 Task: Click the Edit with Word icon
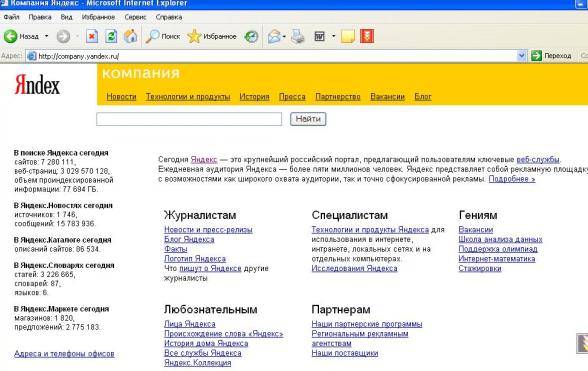coord(320,36)
